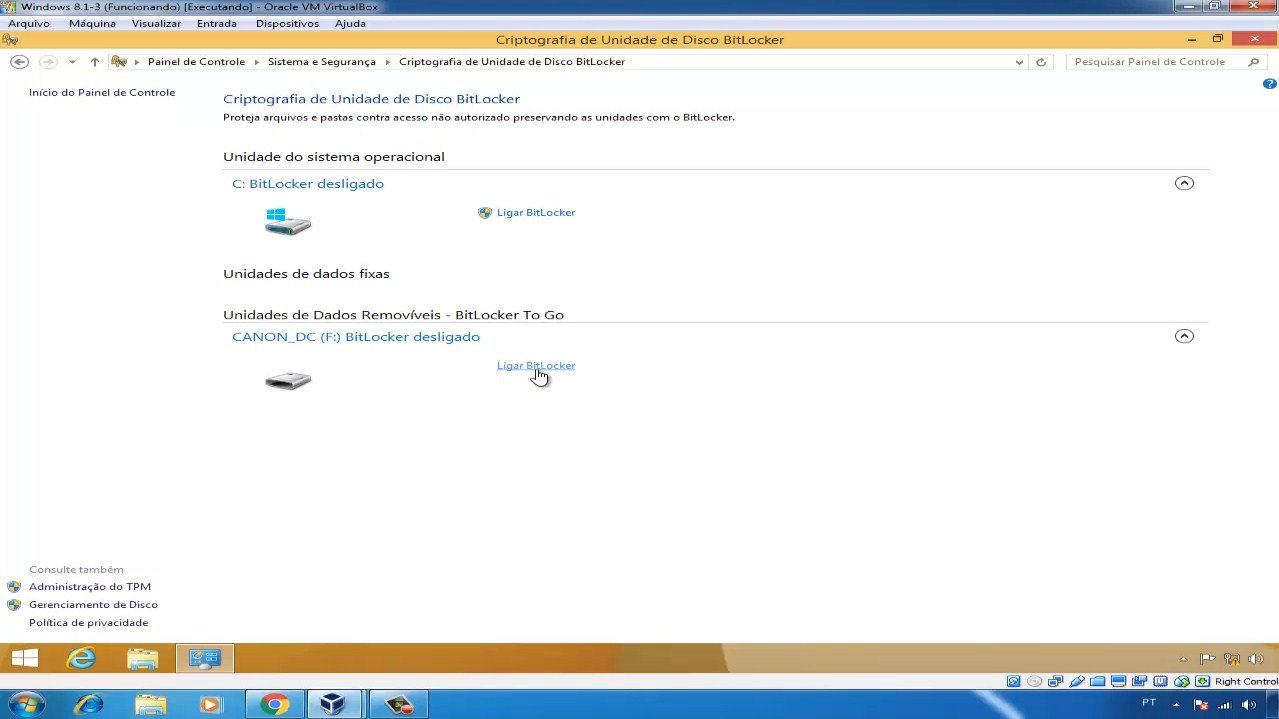1279x719 pixels.
Task: Expand arrow after Painel de Controle breadcrumb
Action: pyautogui.click(x=256, y=62)
